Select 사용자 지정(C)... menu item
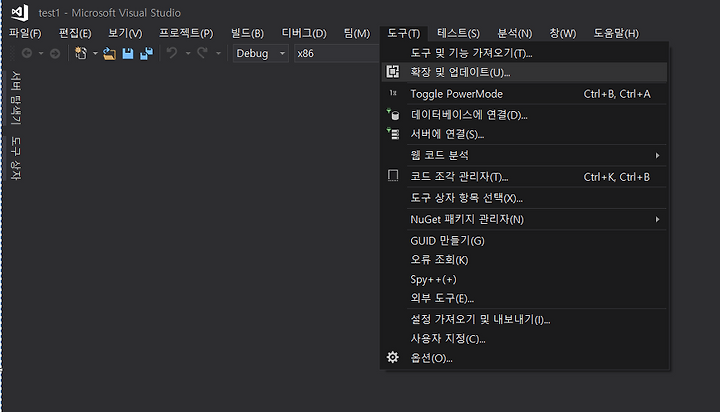 click(524, 339)
